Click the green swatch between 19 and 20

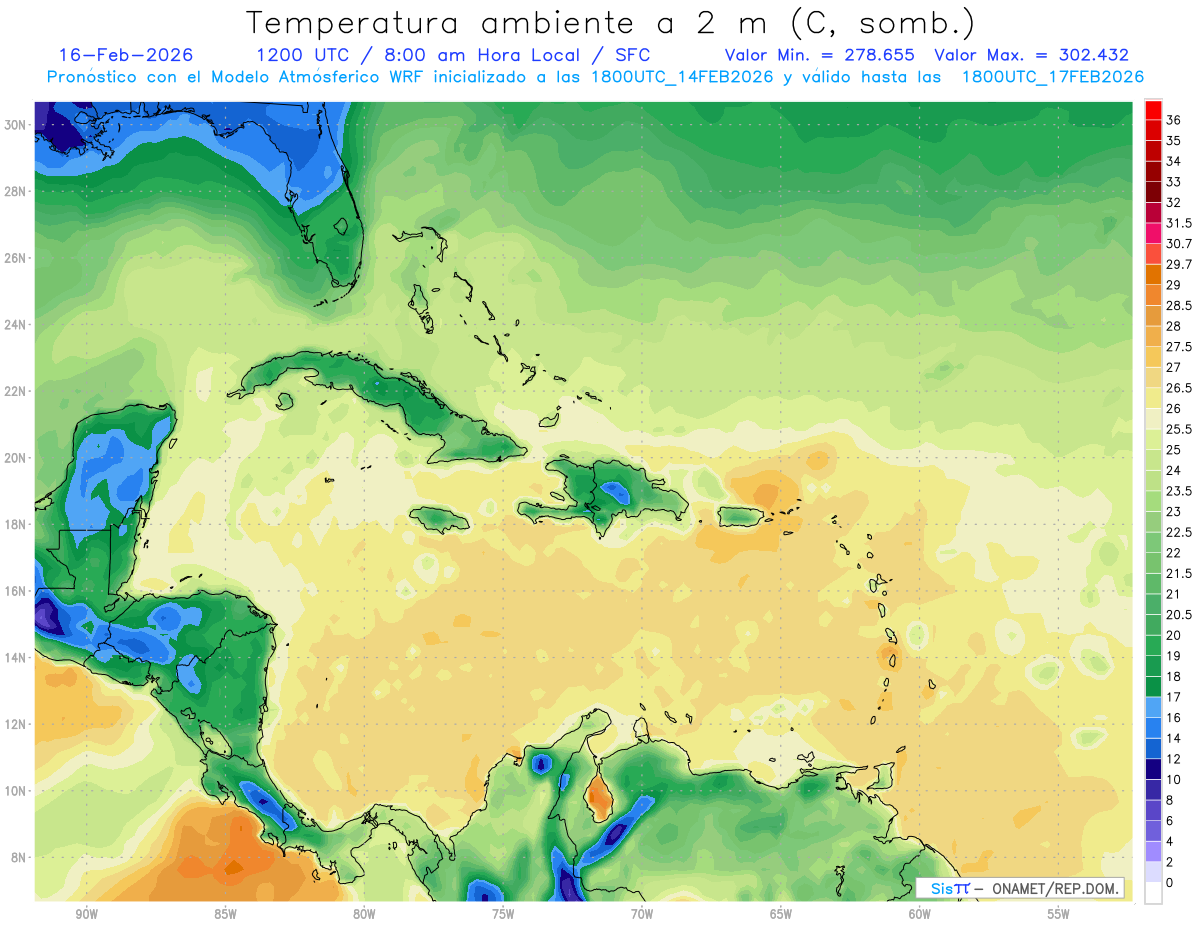coord(1153,645)
